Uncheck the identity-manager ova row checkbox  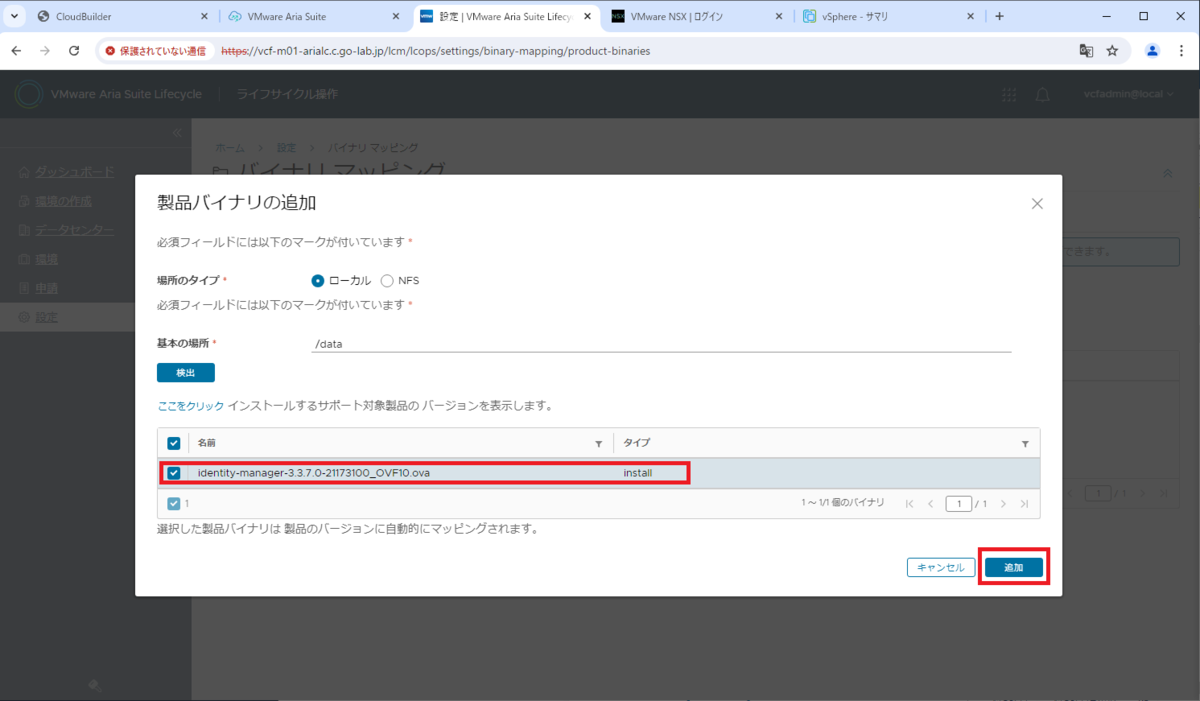coord(174,473)
